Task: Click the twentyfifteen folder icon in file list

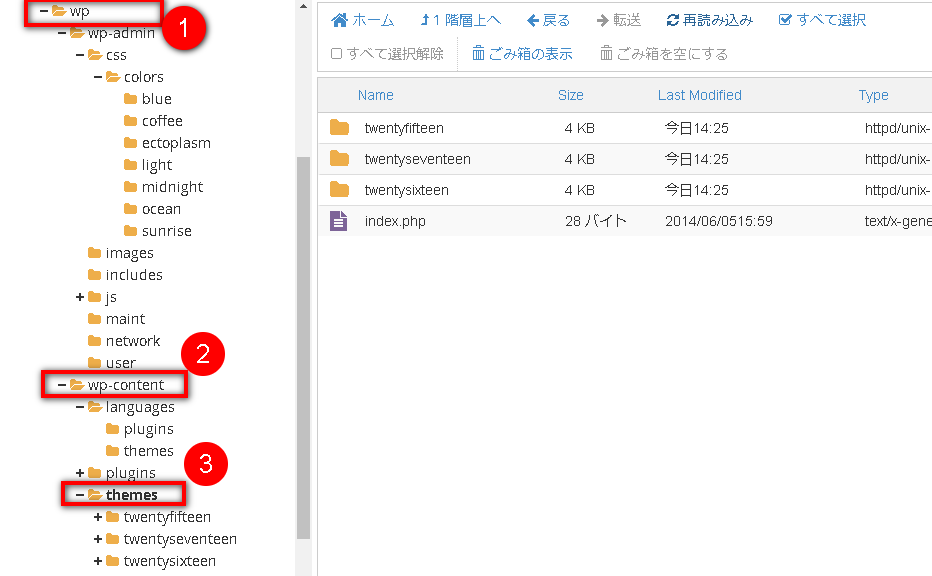Action: coord(339,127)
